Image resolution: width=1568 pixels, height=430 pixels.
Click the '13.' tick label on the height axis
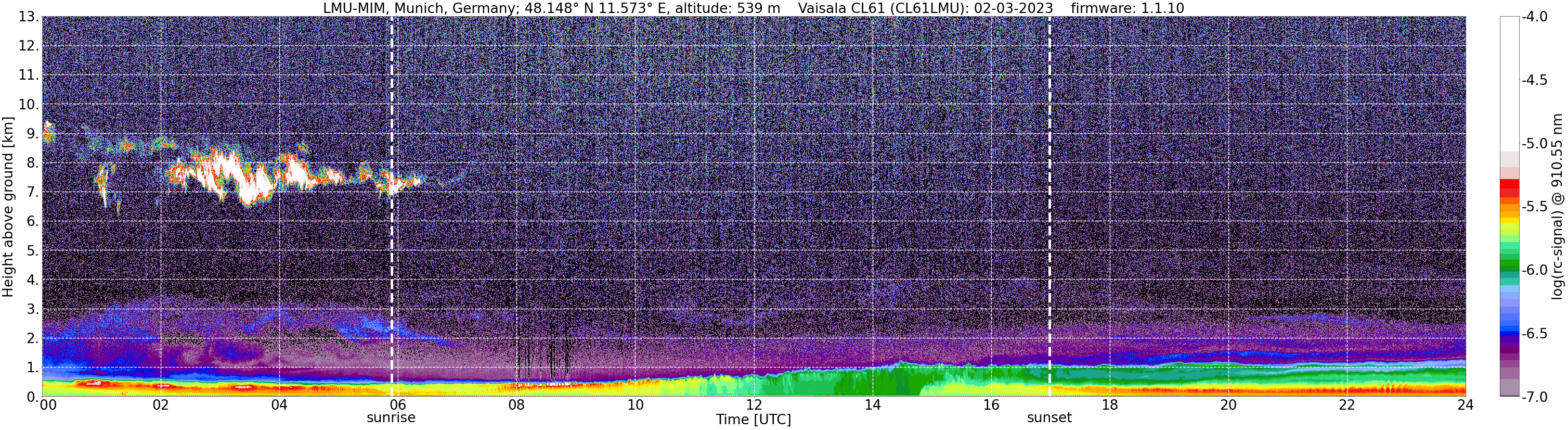click(29, 17)
